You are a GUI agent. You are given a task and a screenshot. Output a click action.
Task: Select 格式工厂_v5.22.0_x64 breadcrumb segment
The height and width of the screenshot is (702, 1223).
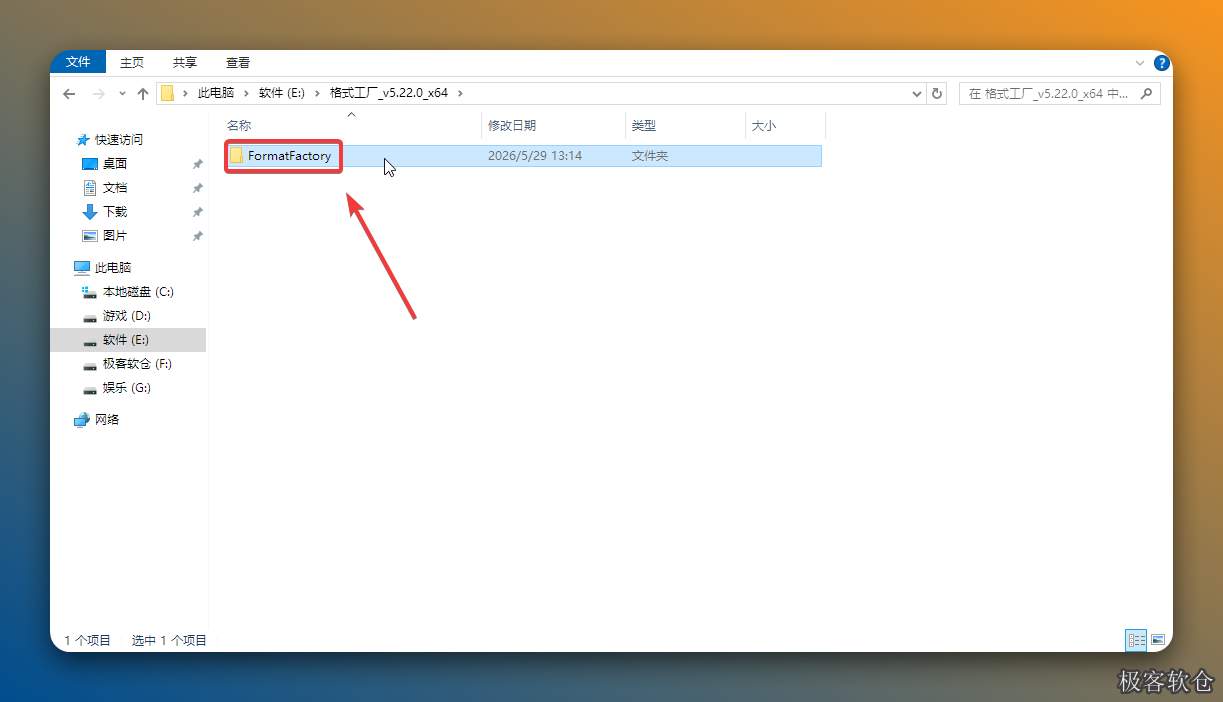[389, 93]
